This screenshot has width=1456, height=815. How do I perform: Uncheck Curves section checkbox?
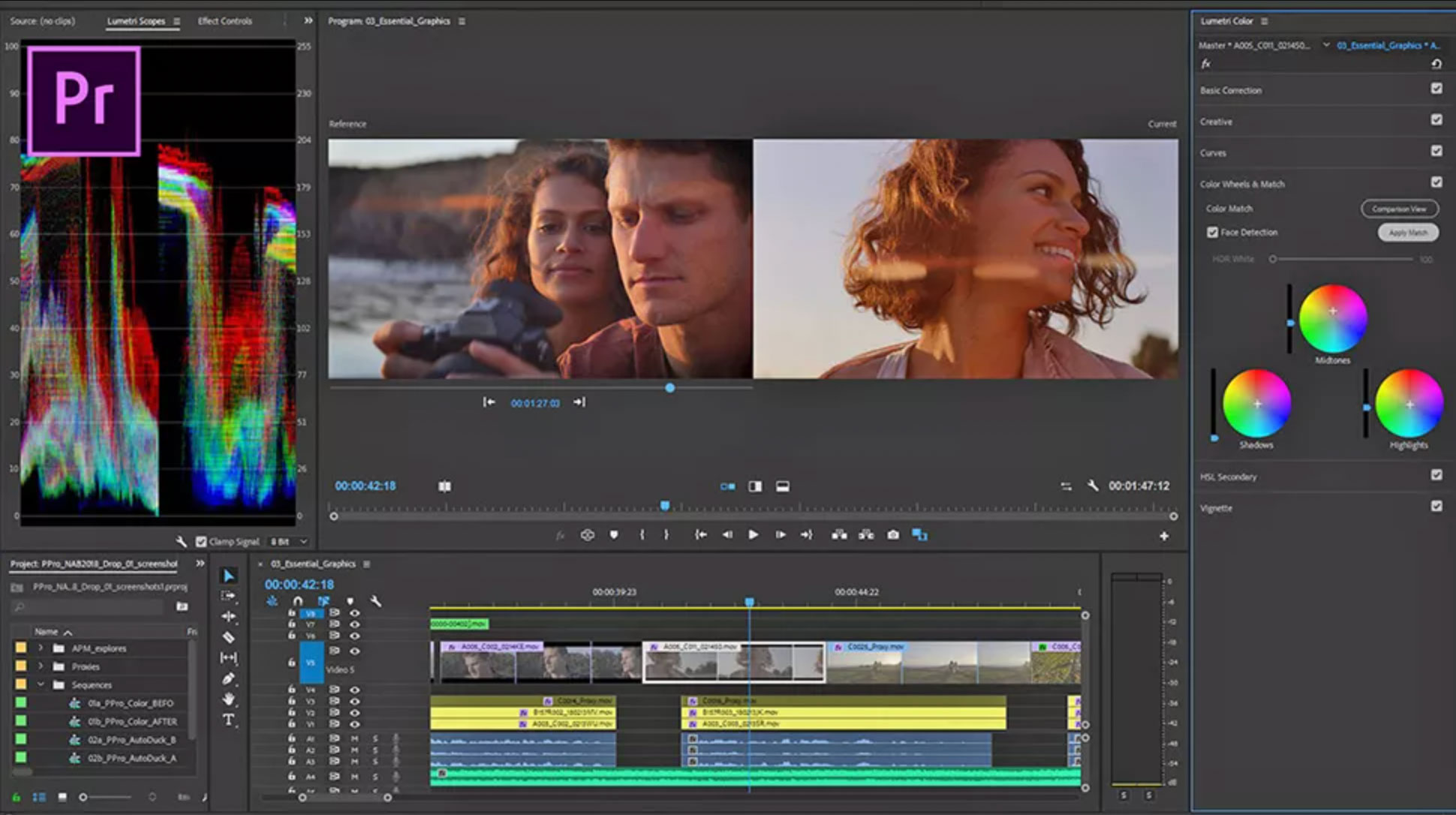(1436, 151)
